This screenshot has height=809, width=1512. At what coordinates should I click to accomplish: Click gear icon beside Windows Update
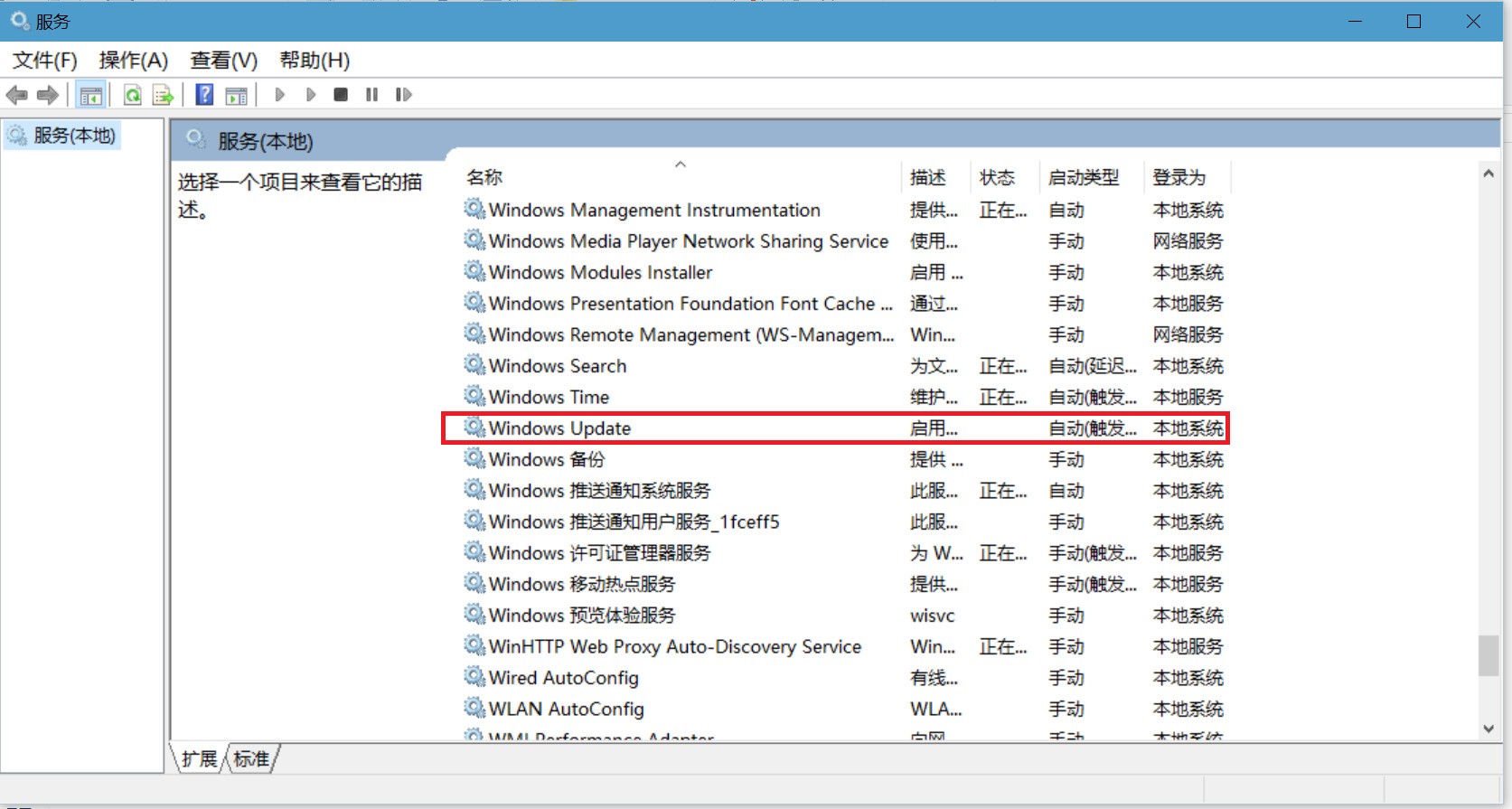click(474, 427)
